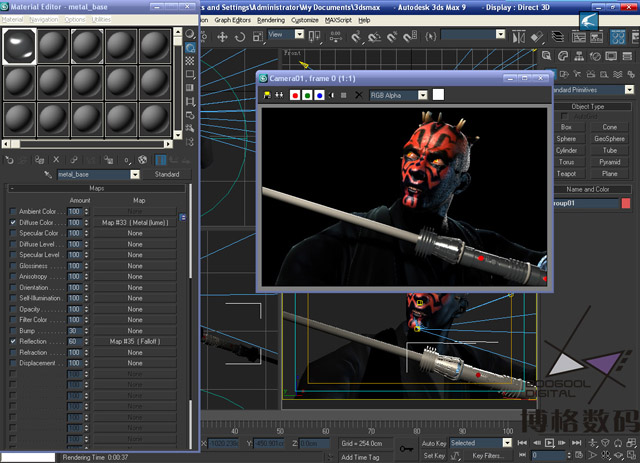Click the Standard material type button
This screenshot has height=463, width=640.
tap(167, 175)
